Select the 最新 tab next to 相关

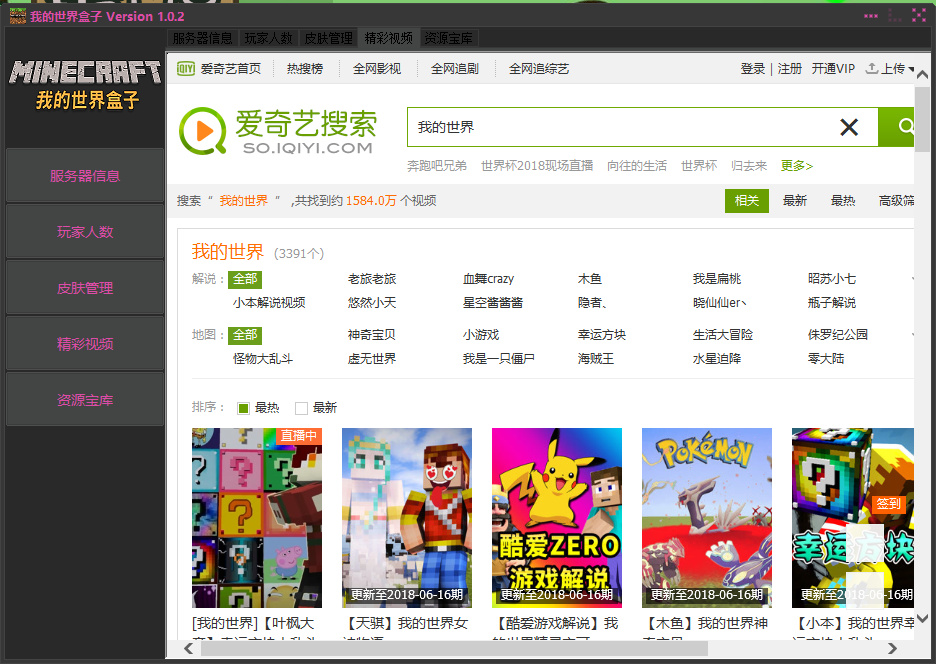795,201
